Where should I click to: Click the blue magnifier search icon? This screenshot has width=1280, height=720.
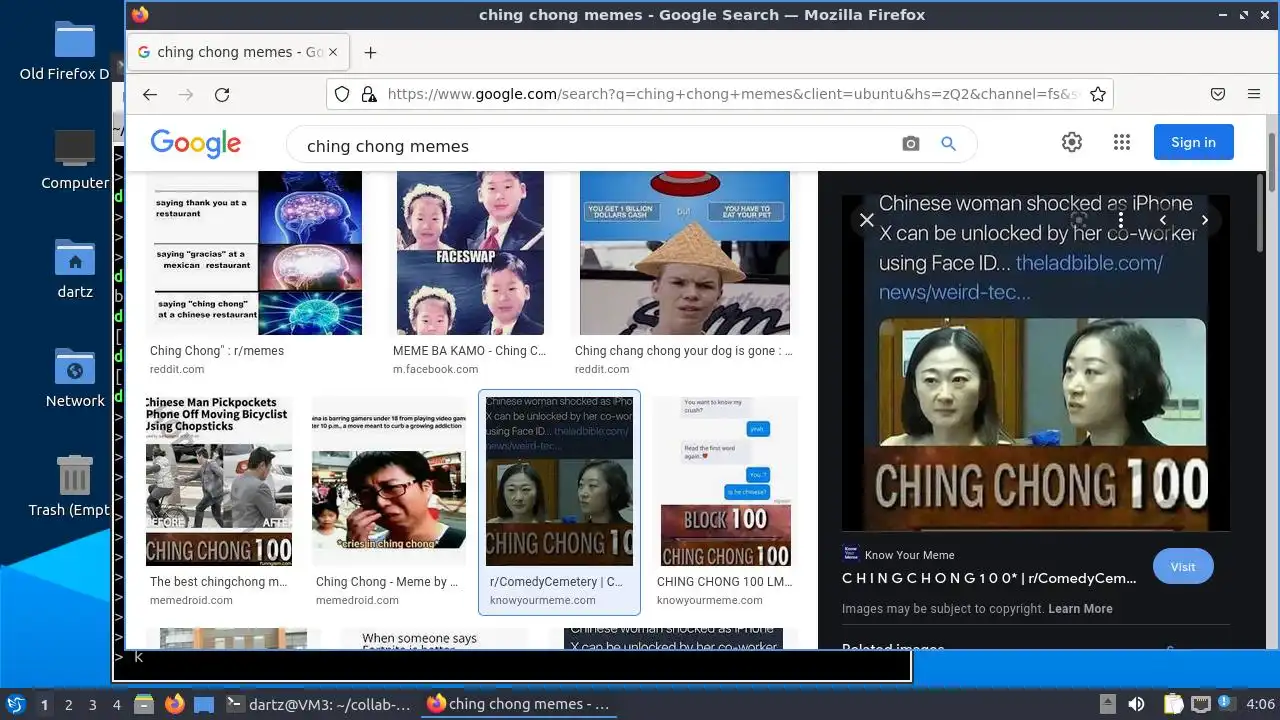[949, 144]
